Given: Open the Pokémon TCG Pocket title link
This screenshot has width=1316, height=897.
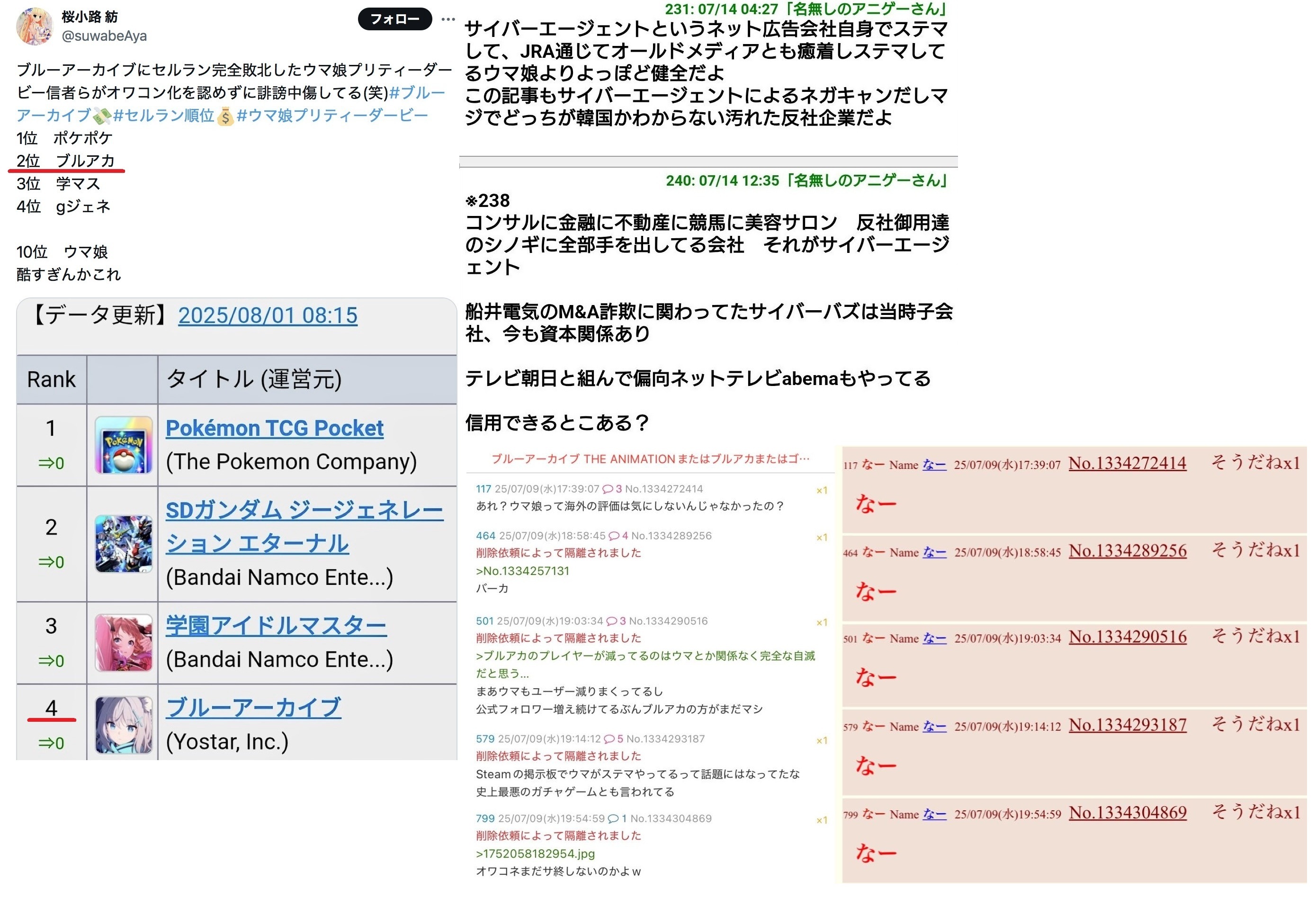Looking at the screenshot, I should point(275,428).
